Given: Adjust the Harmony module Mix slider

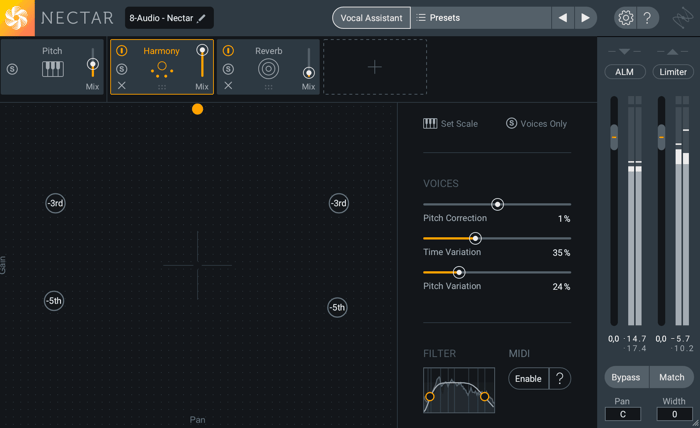Looking at the screenshot, I should pos(202,50).
